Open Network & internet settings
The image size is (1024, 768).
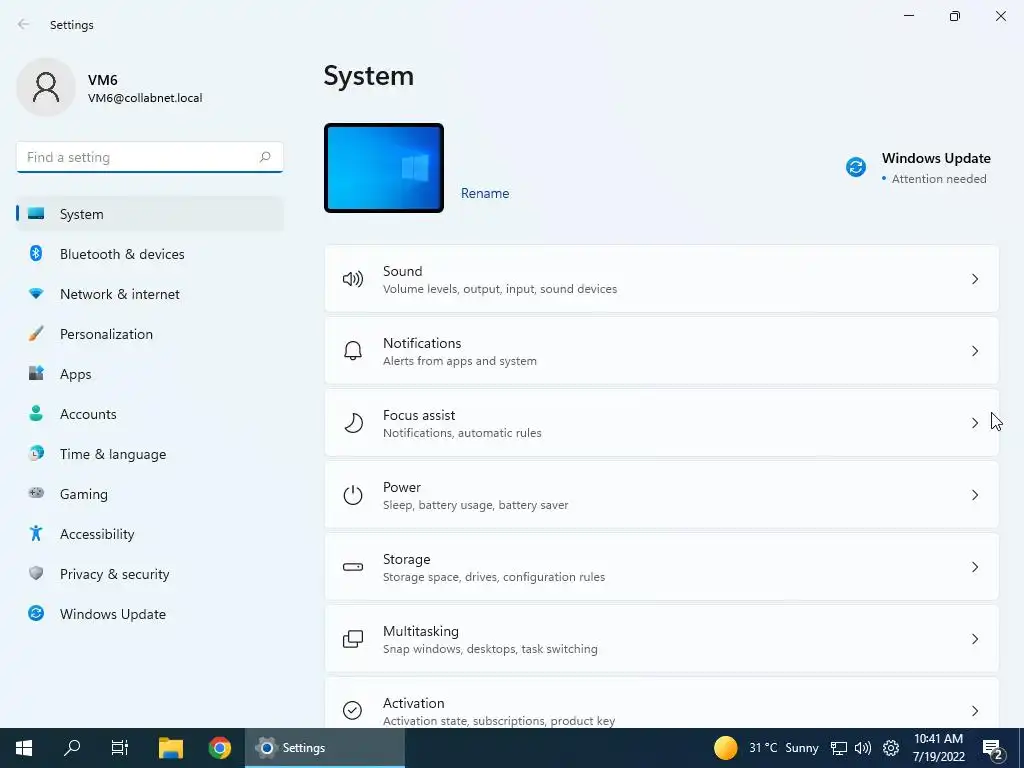[x=150, y=294]
